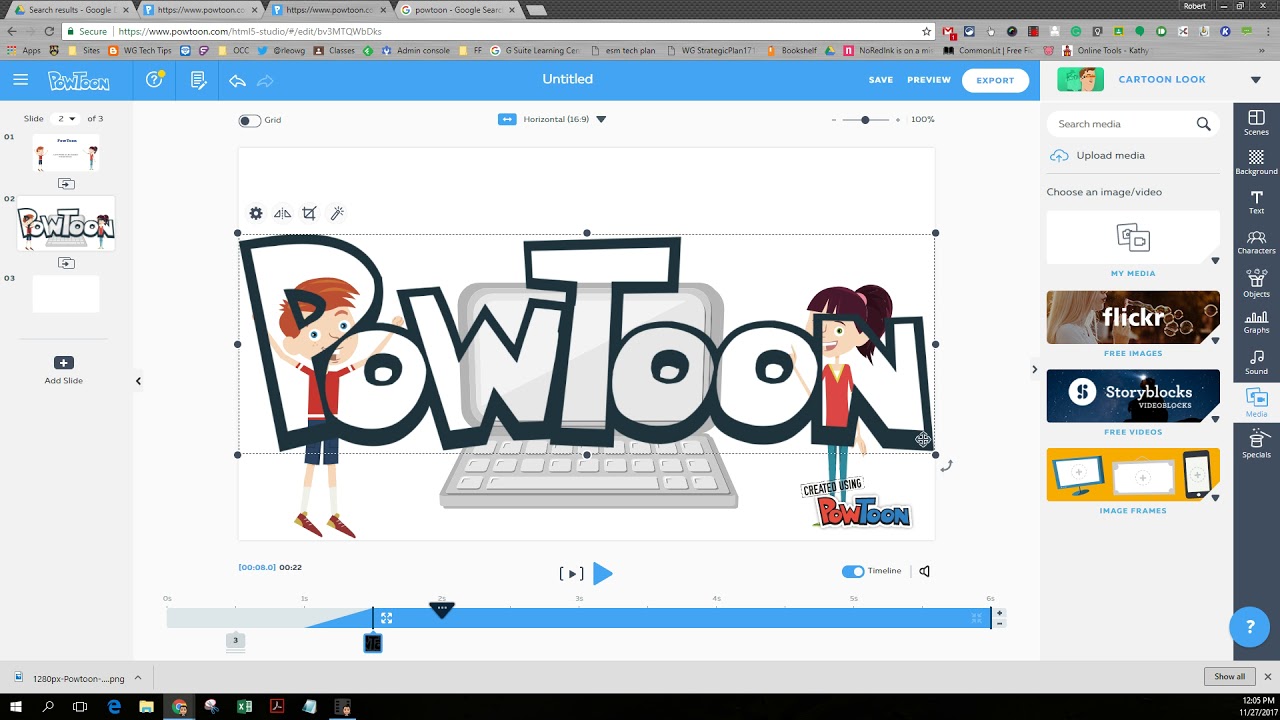Open Excel from the Windows taskbar
The image size is (1280, 720).
pyautogui.click(x=244, y=706)
